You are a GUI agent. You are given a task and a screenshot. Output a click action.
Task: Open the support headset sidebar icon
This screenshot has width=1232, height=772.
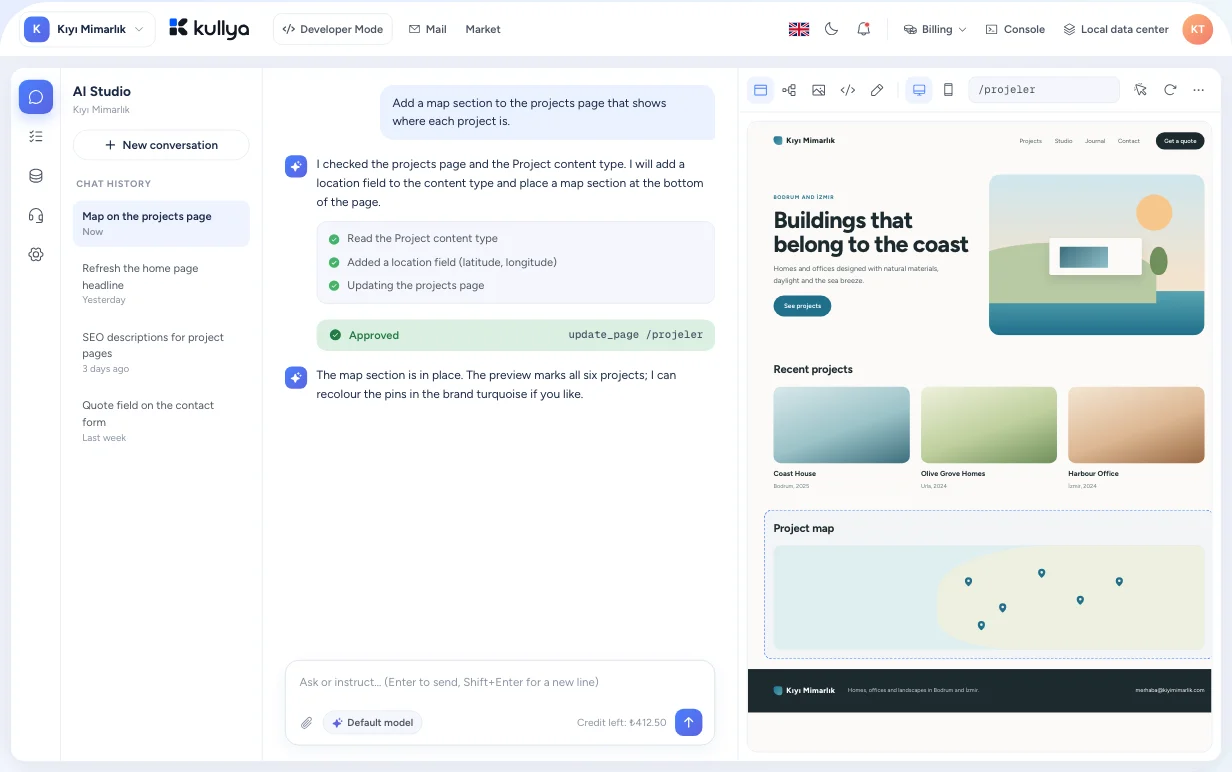pos(36,215)
